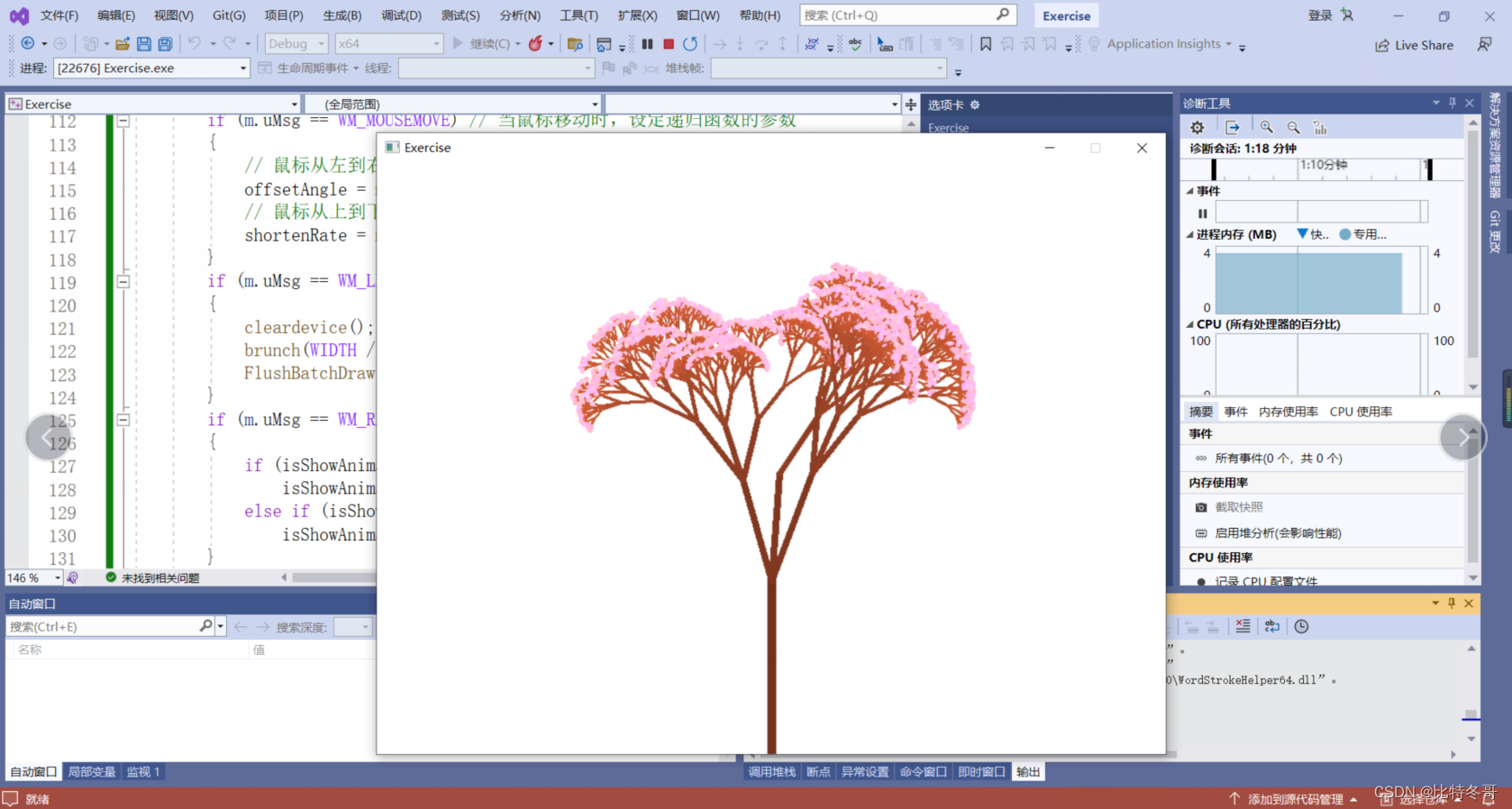Click the split editor plus icon

(911, 105)
